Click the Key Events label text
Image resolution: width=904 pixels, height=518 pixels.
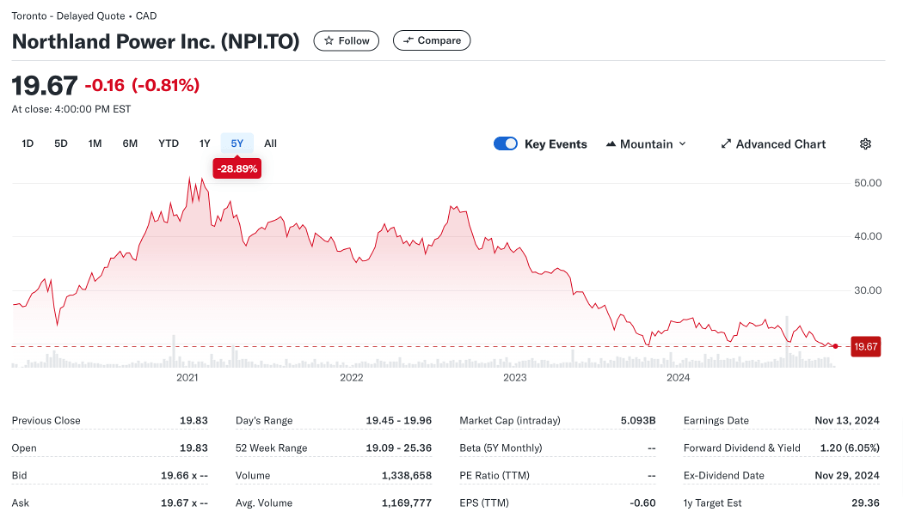coord(555,144)
